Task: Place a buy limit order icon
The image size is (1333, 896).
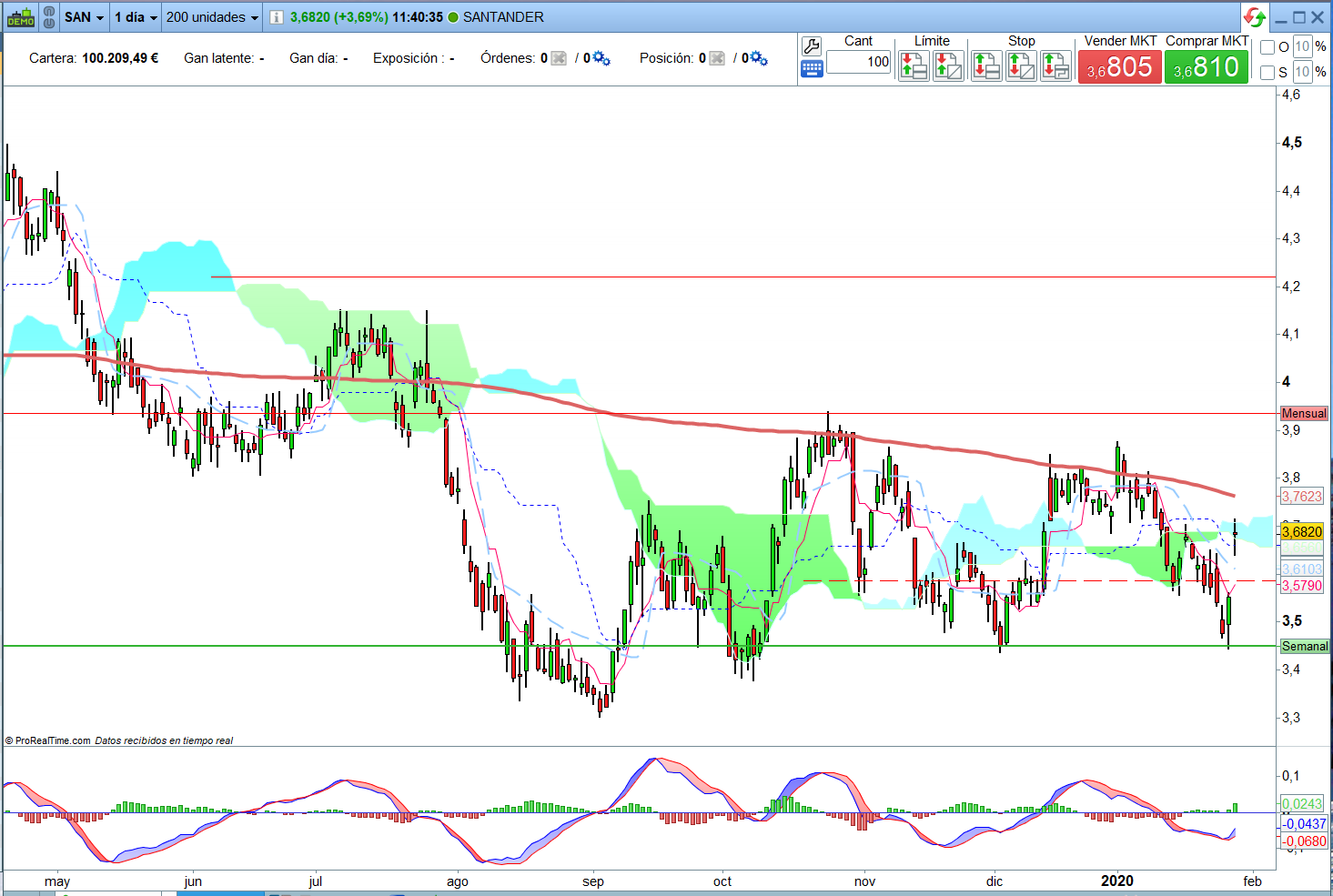Action: tap(914, 66)
